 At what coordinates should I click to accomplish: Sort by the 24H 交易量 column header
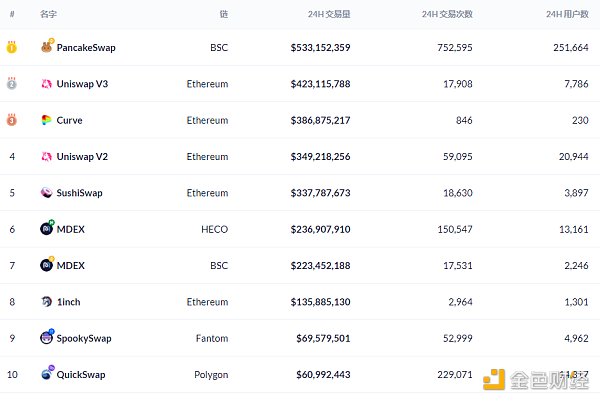click(x=329, y=15)
